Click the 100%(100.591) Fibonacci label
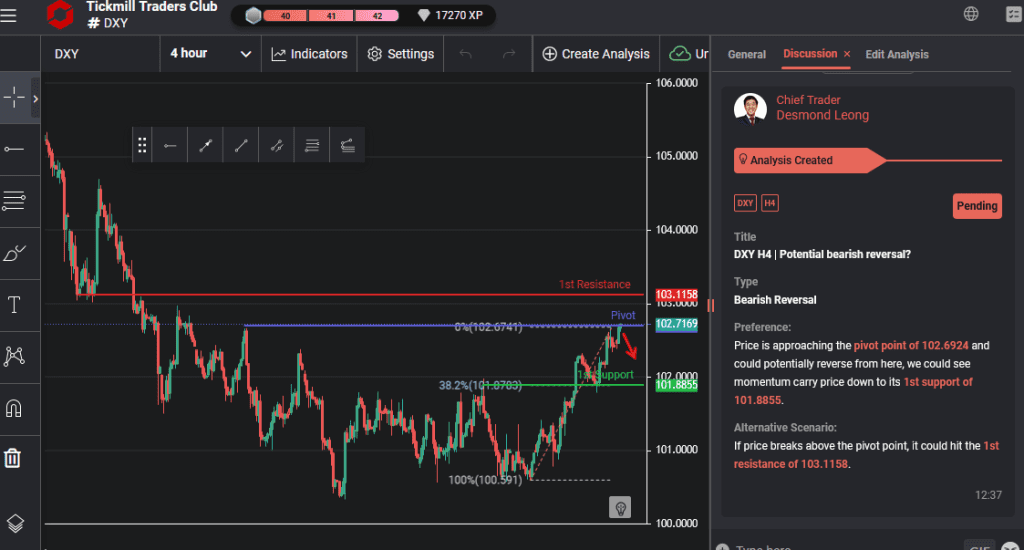The image size is (1024, 550). tap(485, 480)
